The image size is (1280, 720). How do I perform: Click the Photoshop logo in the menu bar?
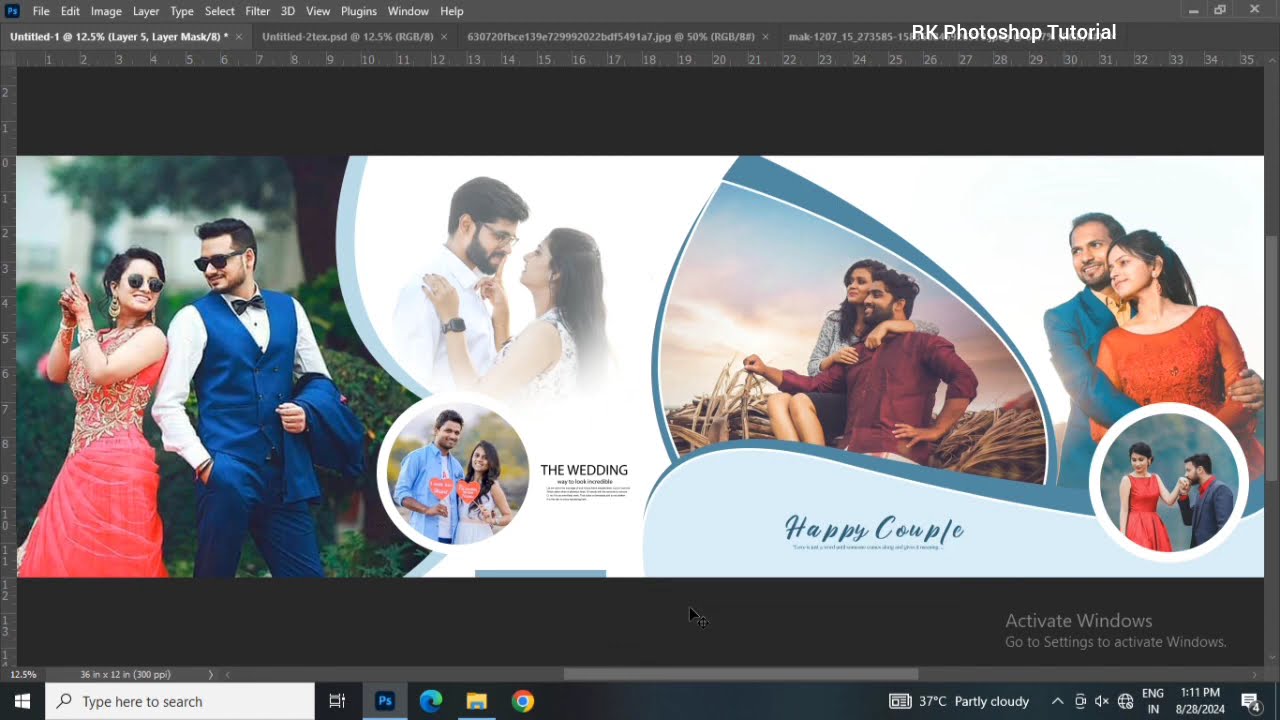point(13,11)
